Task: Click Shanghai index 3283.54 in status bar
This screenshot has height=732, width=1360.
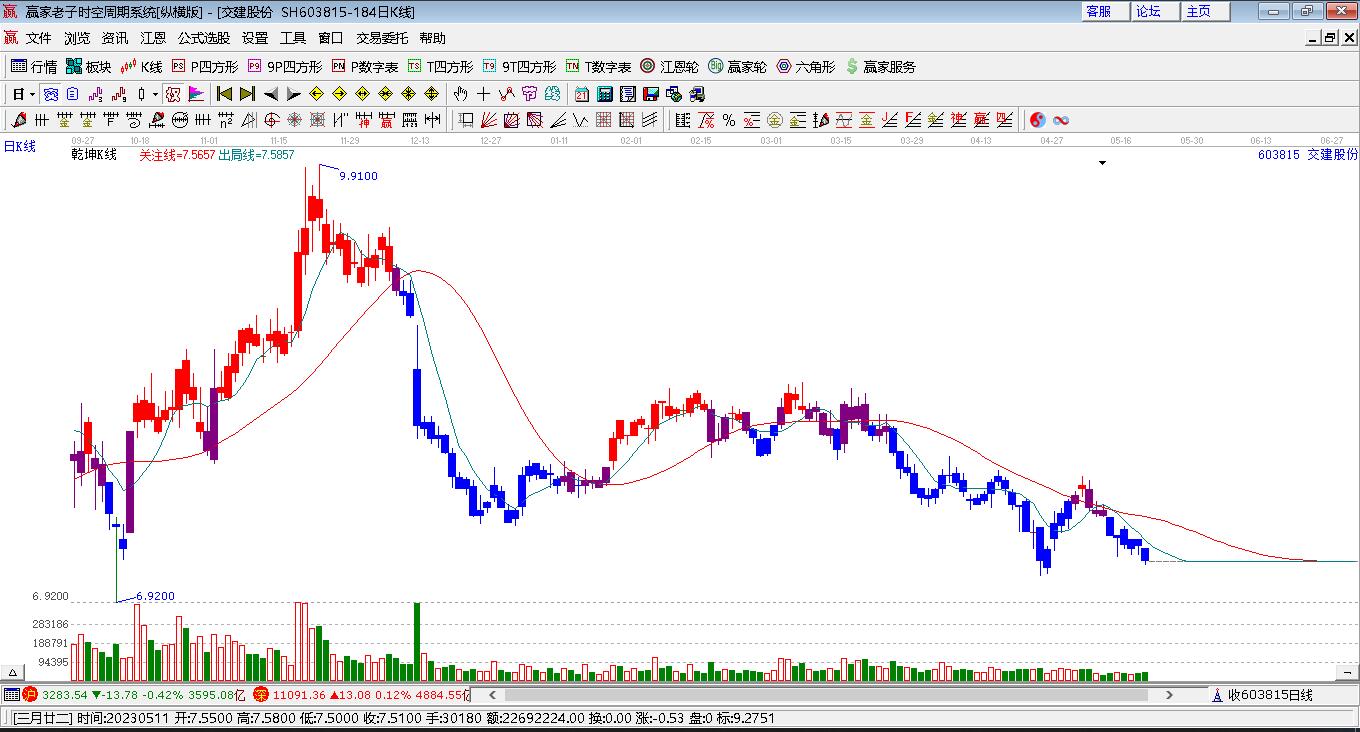Action: (64, 694)
